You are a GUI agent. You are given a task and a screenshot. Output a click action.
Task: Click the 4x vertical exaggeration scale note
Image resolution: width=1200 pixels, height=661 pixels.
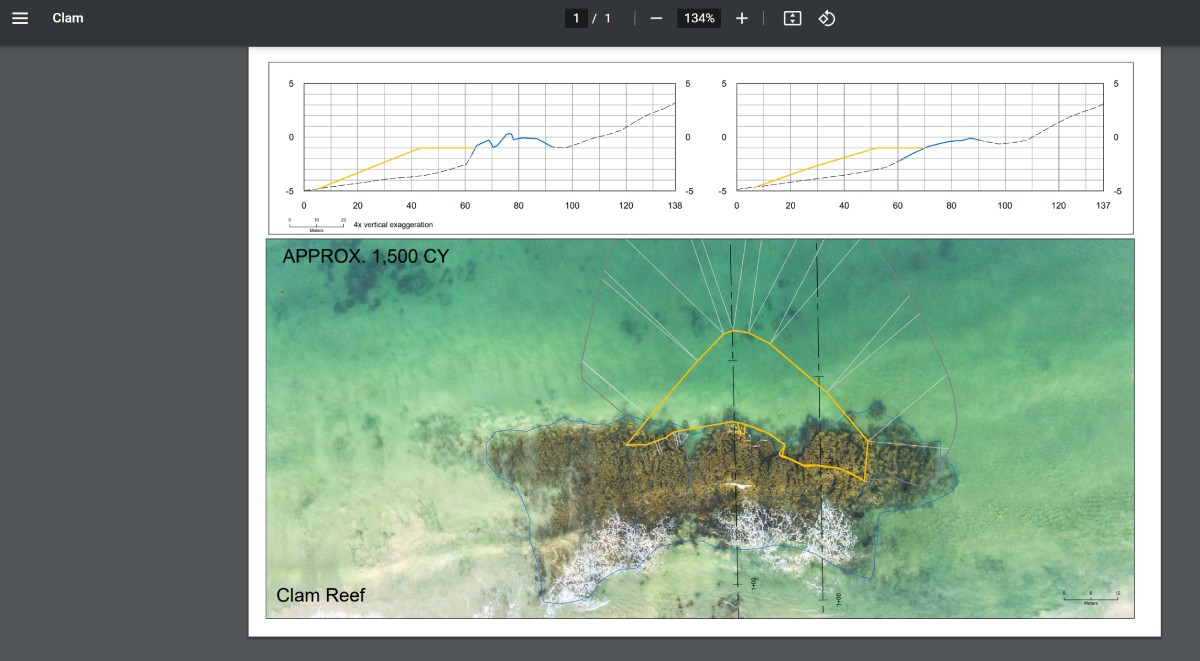(x=392, y=224)
